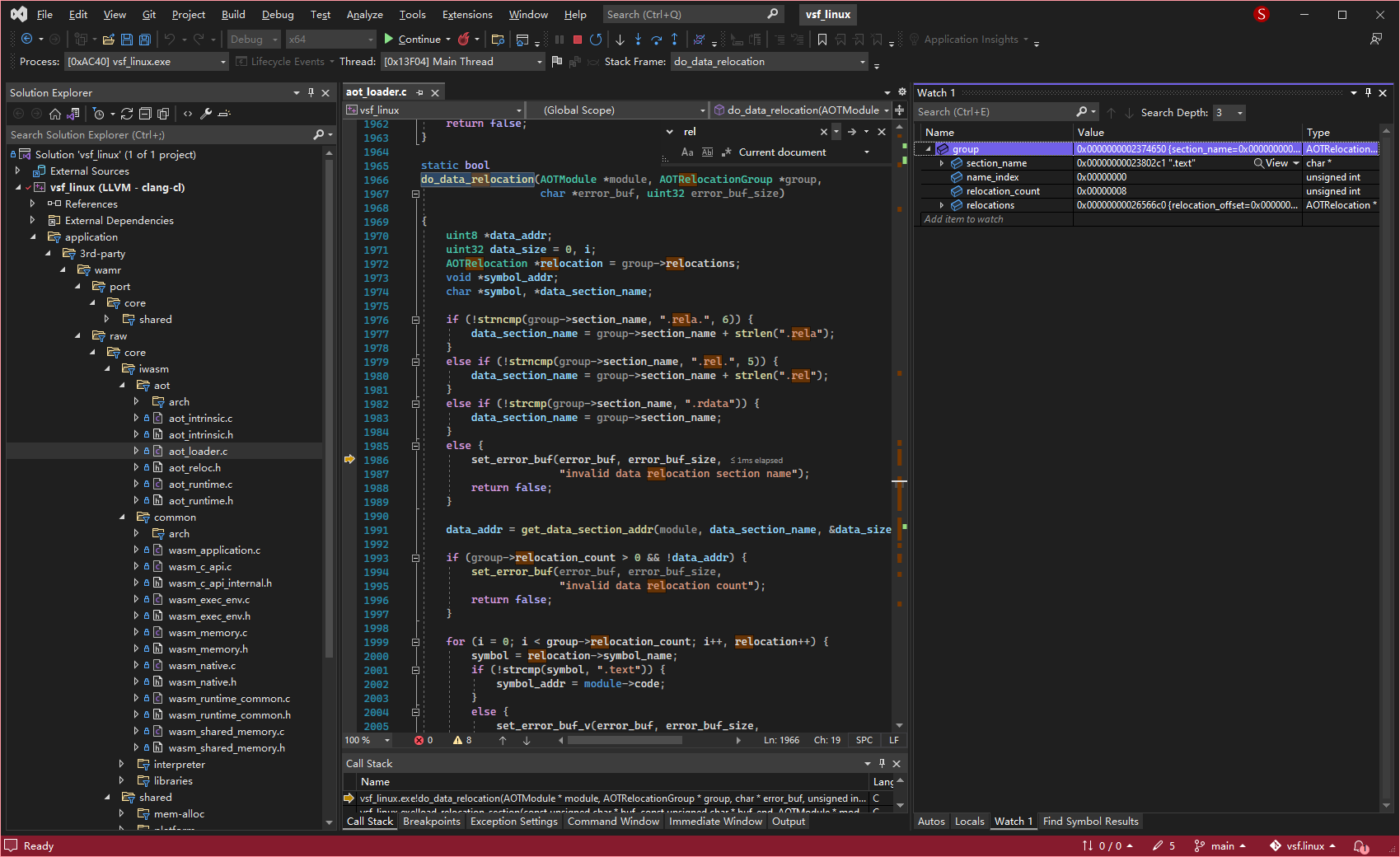The height and width of the screenshot is (857, 1400).
Task: Click Solution Explorer home icon
Action: point(55,114)
